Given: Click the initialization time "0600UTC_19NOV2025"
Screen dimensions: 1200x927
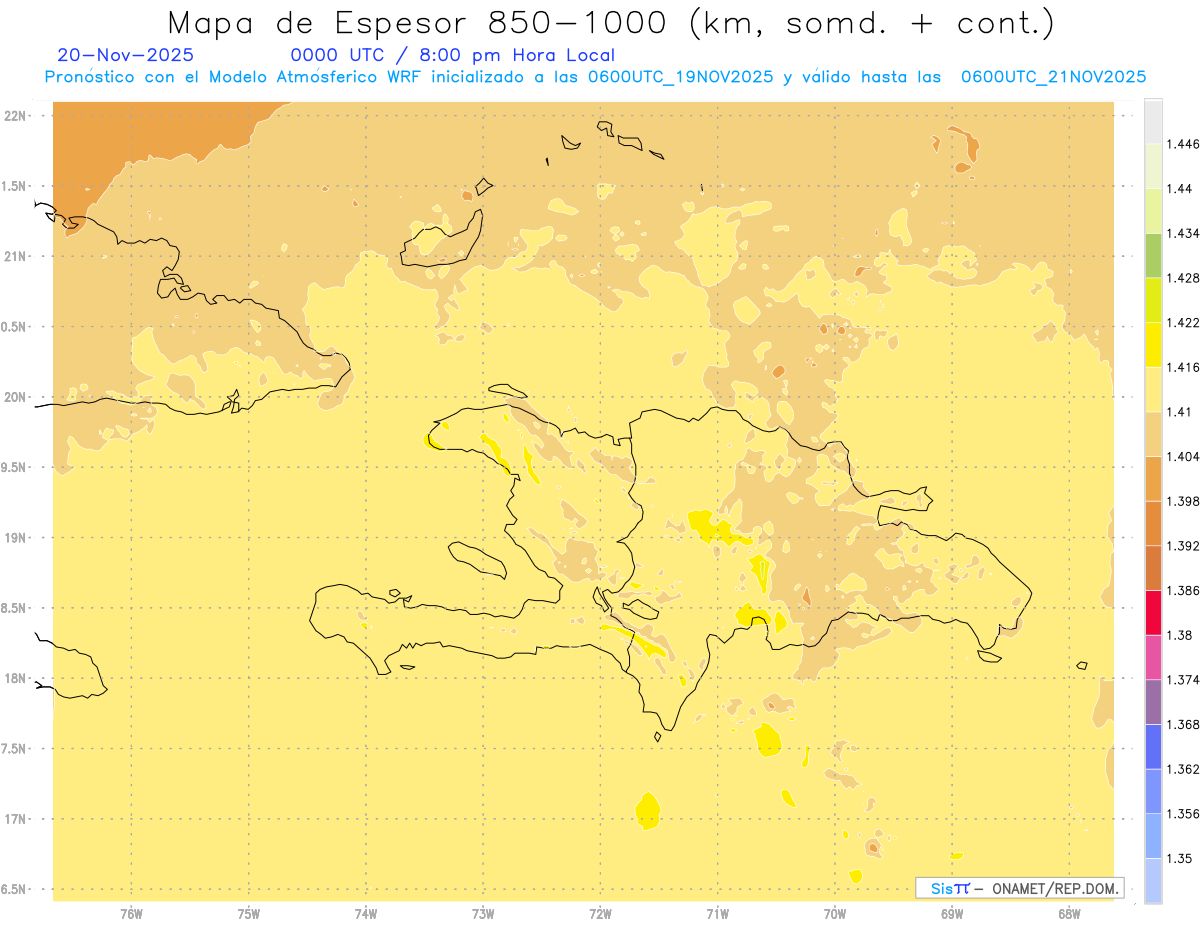Looking at the screenshot, I should [x=681, y=77].
